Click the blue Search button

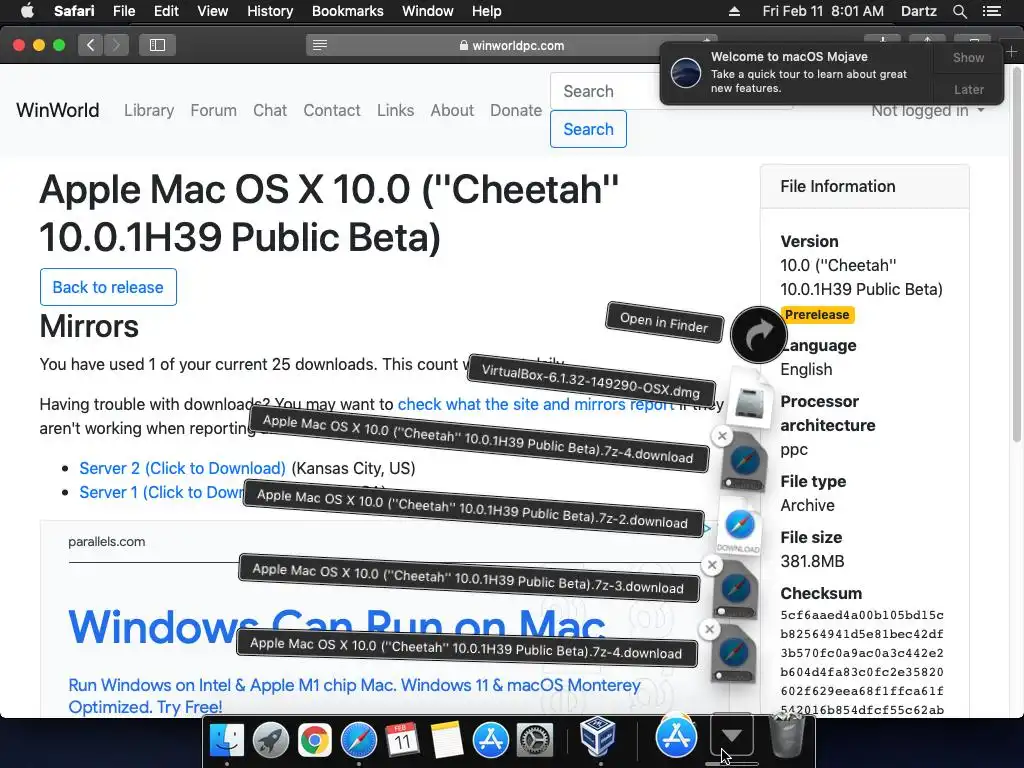588,129
